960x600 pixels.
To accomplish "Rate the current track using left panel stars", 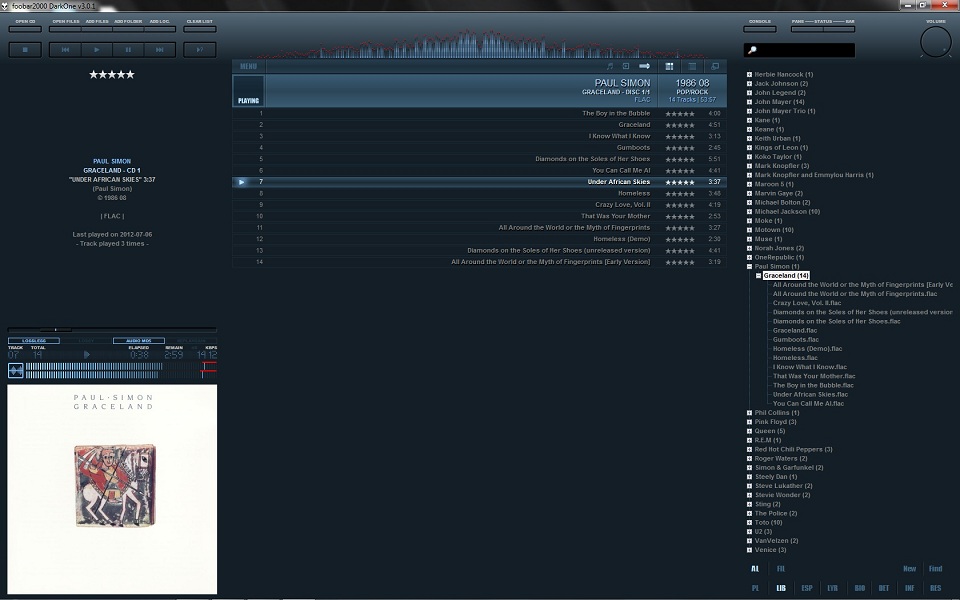I will click(x=111, y=75).
